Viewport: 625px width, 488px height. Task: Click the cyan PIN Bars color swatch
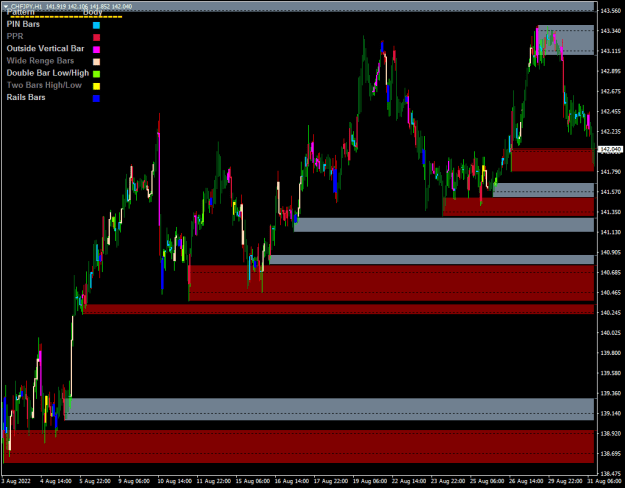point(96,25)
